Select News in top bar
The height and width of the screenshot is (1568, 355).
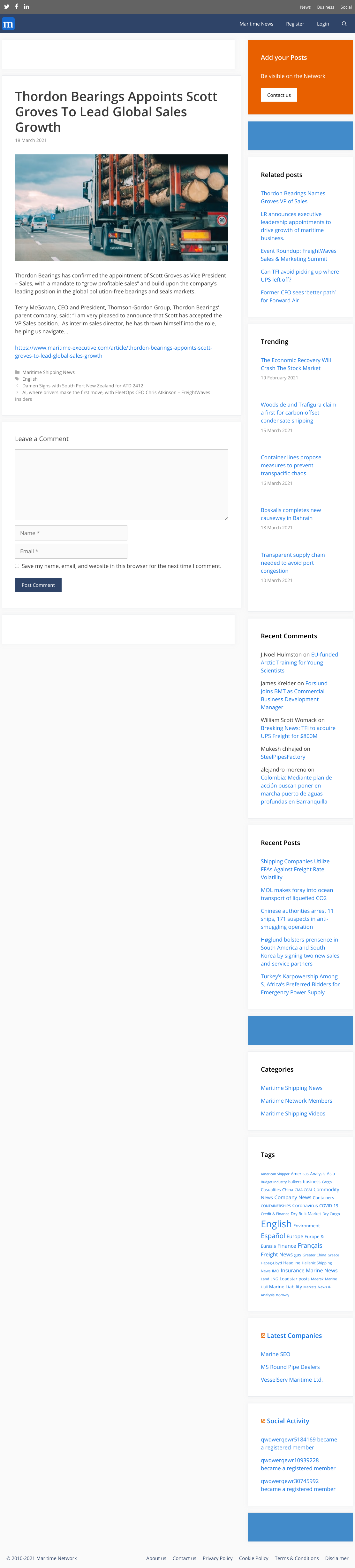tap(305, 7)
